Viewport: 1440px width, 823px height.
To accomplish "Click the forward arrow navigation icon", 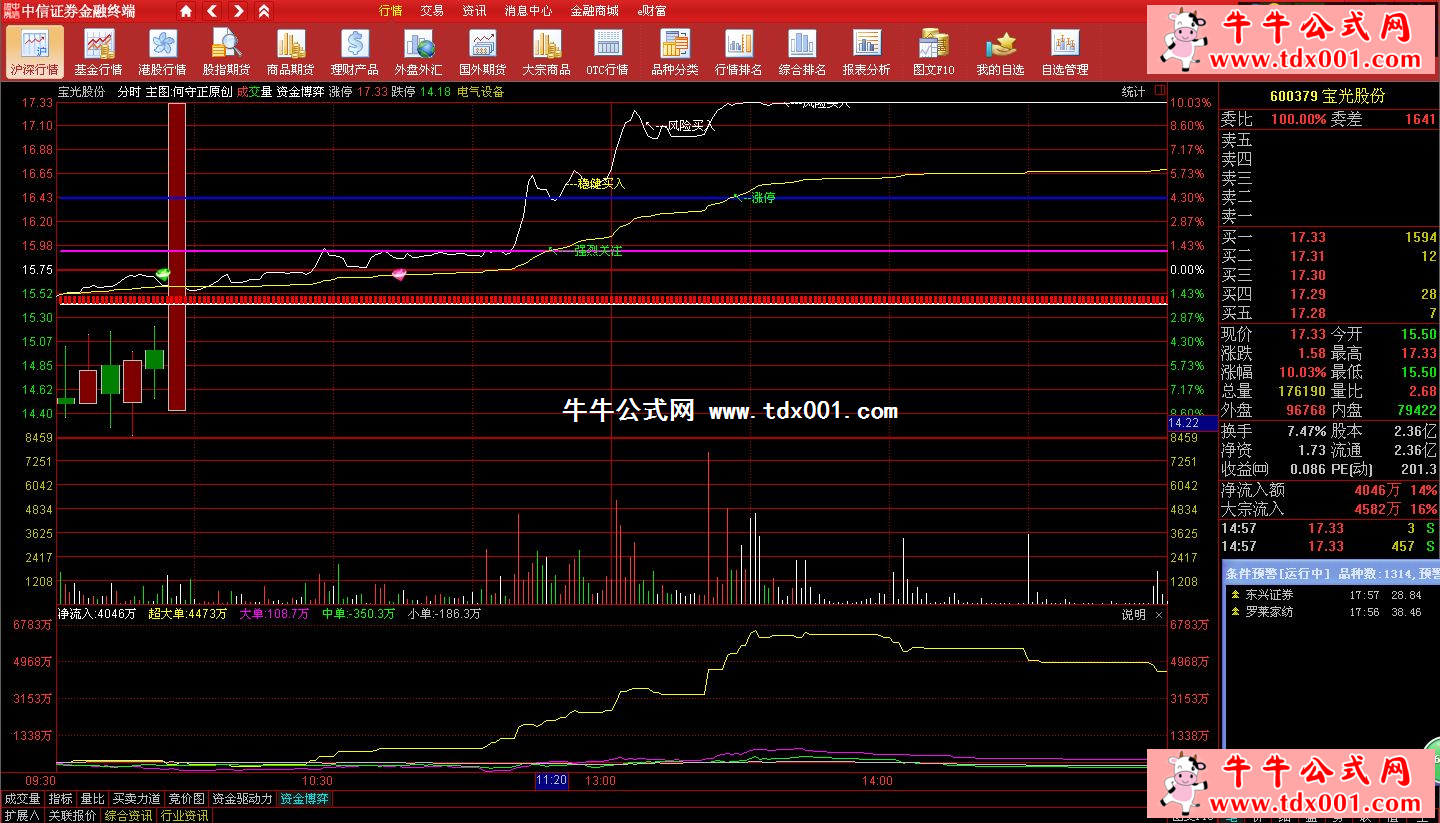I will [238, 11].
